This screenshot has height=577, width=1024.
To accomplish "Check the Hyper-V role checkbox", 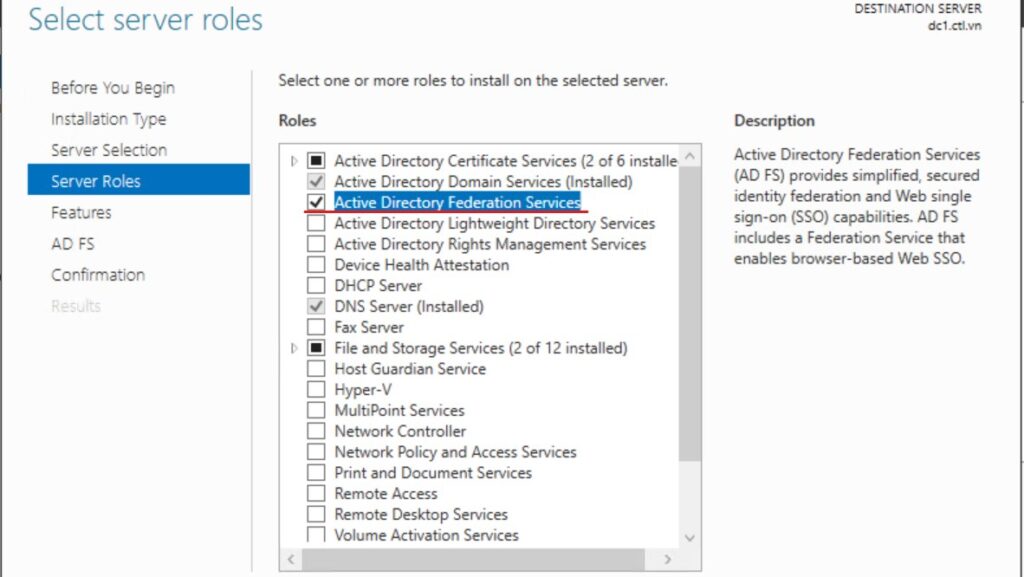I will [x=316, y=390].
